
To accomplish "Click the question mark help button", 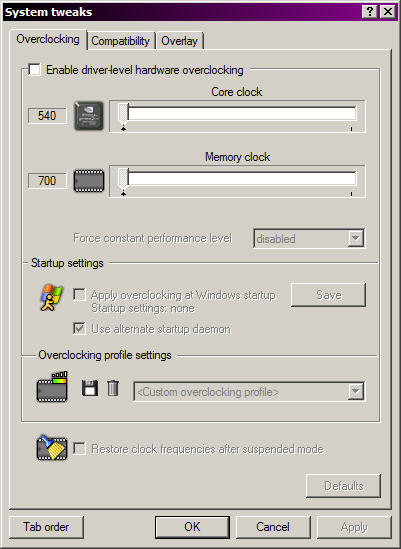I will (369, 12).
